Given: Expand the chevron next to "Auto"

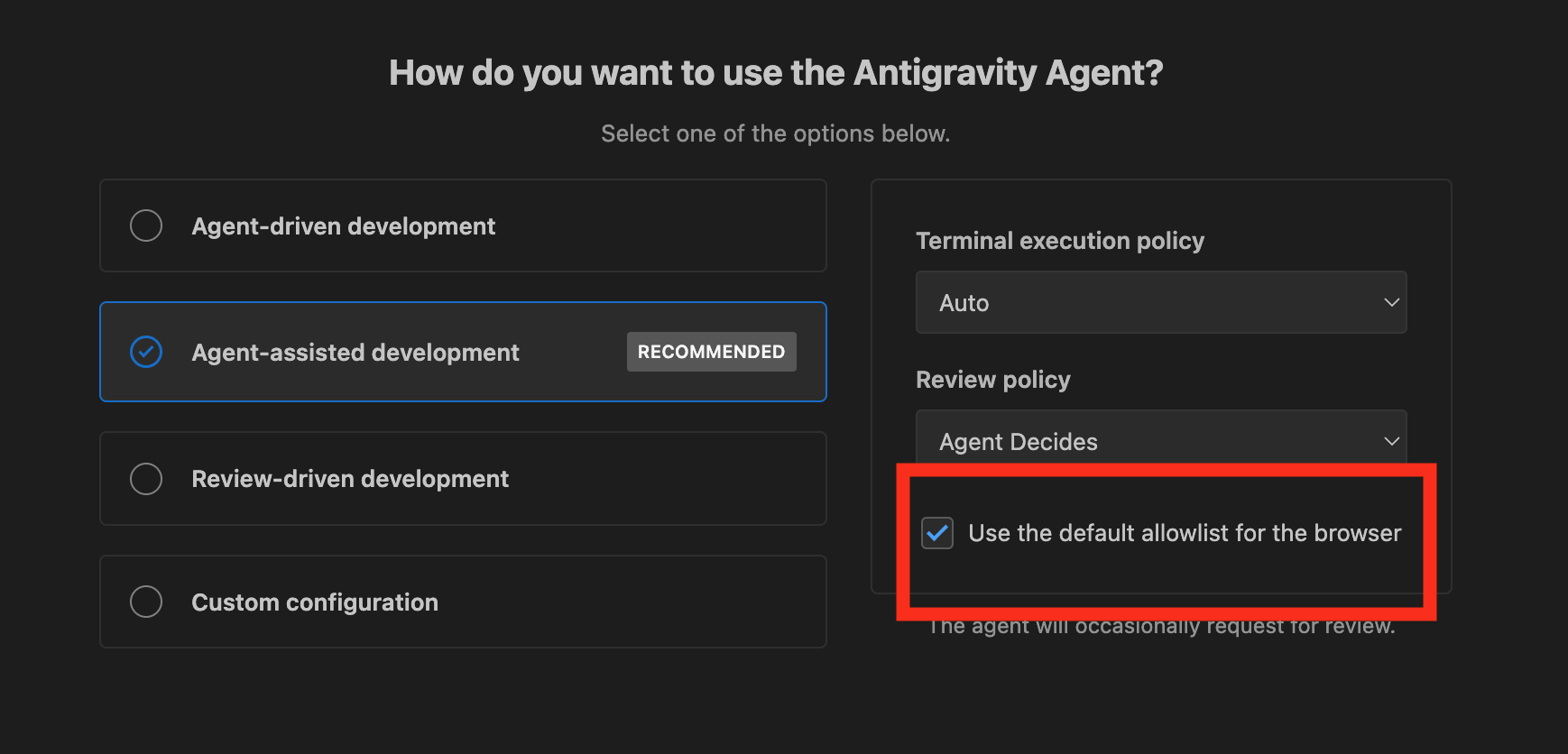Looking at the screenshot, I should click(1392, 302).
